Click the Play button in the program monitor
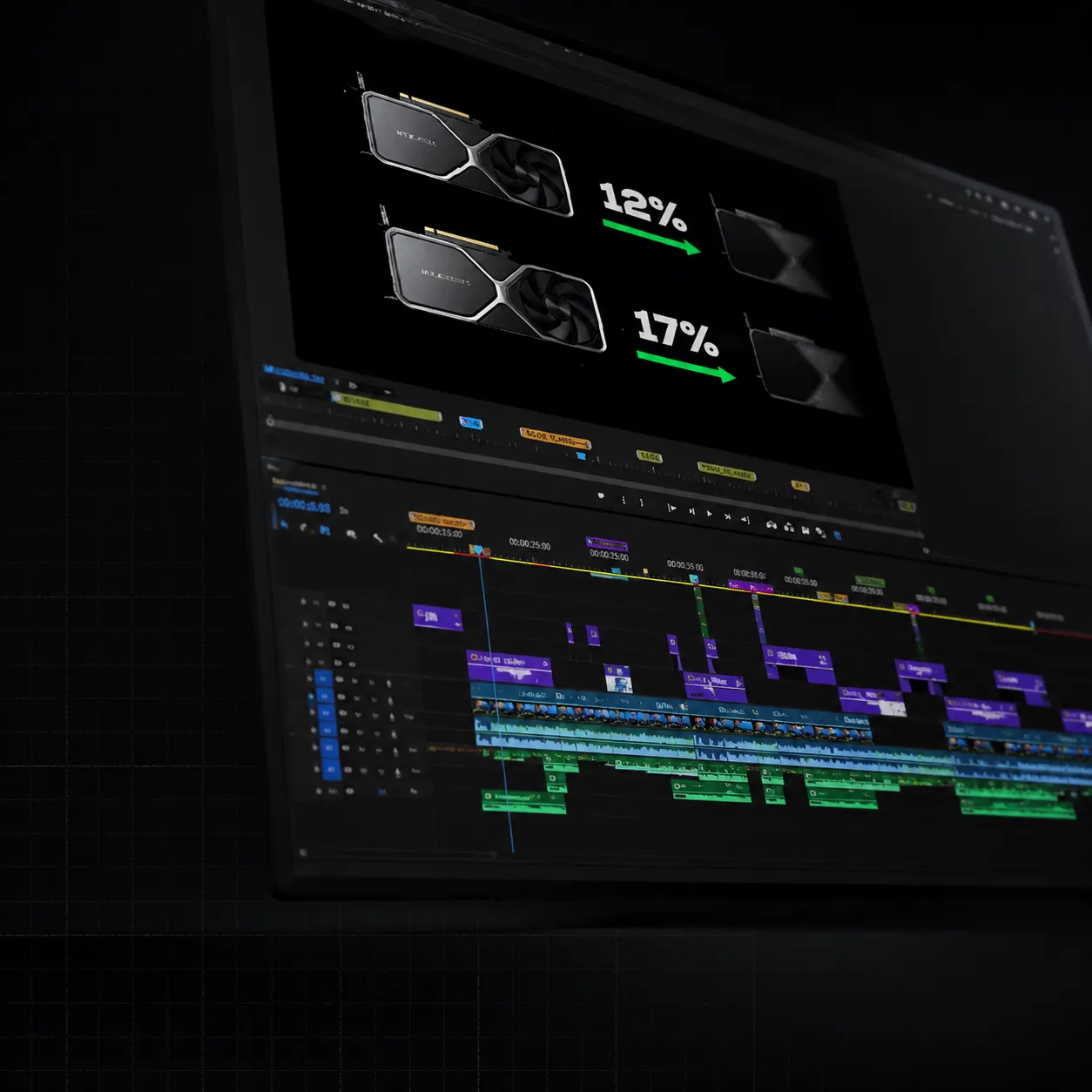The image size is (1092, 1092). (x=710, y=514)
